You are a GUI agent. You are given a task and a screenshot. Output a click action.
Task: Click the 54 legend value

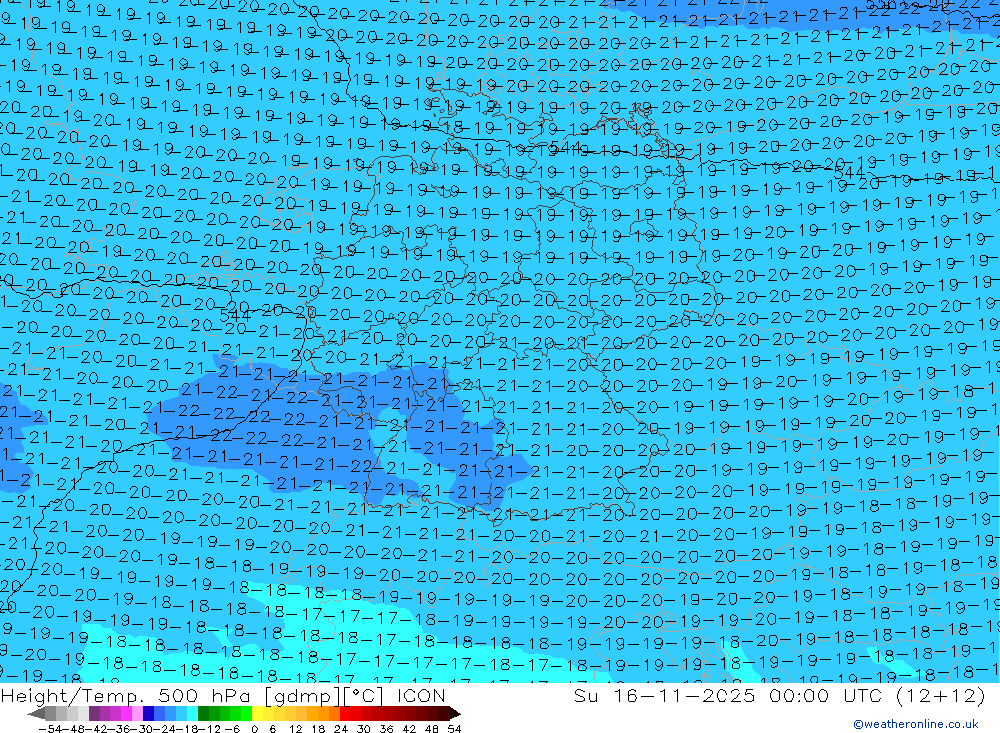(x=454, y=729)
